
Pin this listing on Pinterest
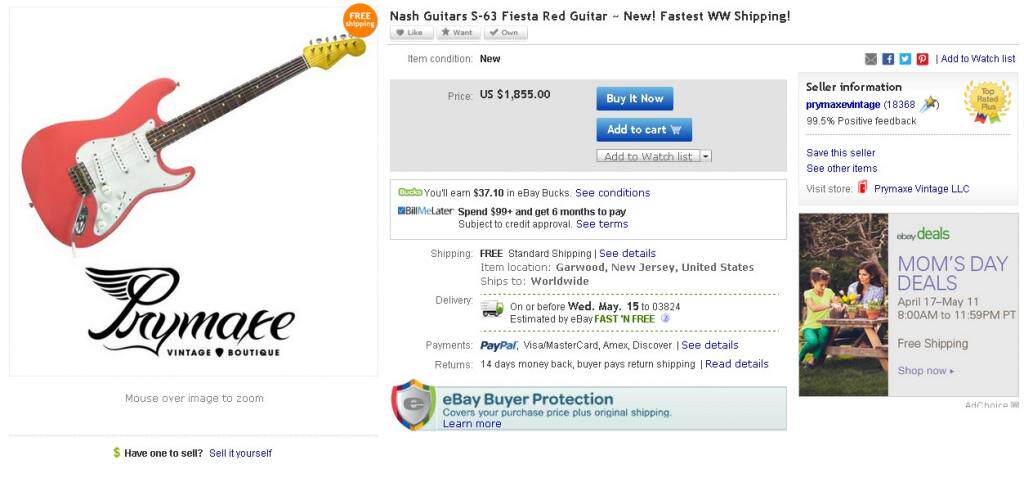[x=922, y=59]
